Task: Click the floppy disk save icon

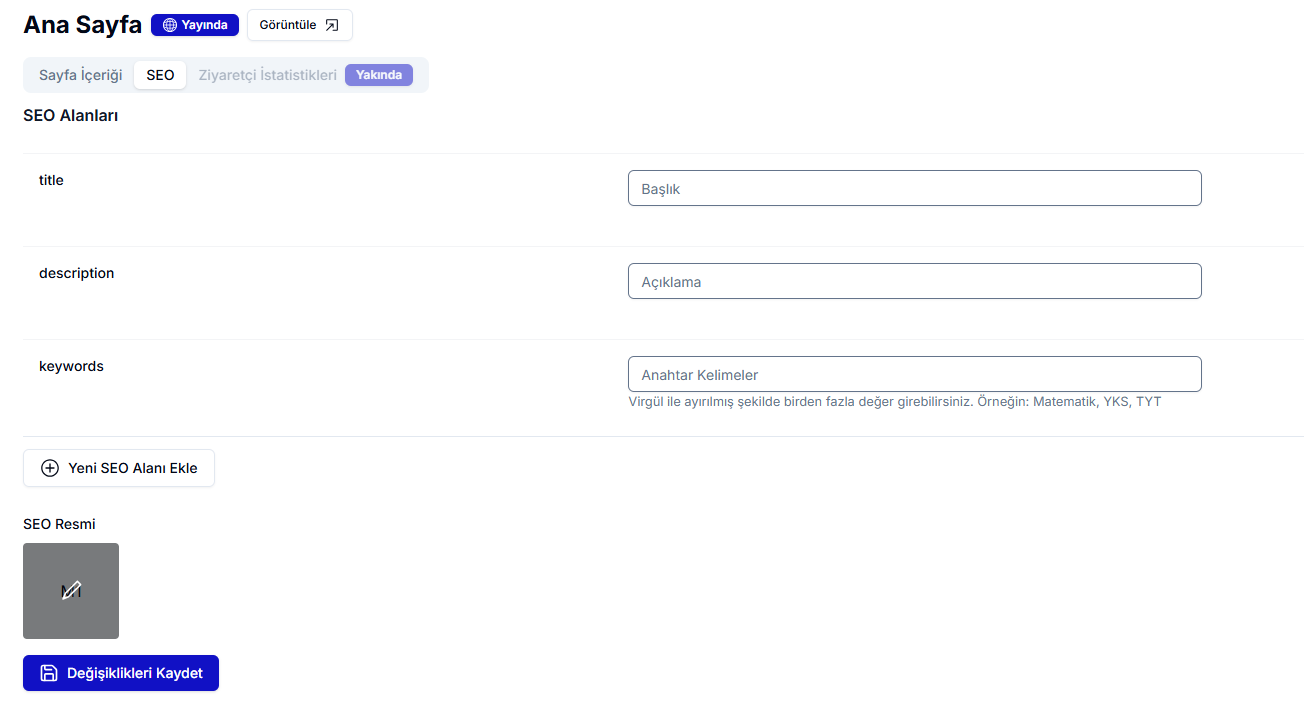Action: coord(49,673)
